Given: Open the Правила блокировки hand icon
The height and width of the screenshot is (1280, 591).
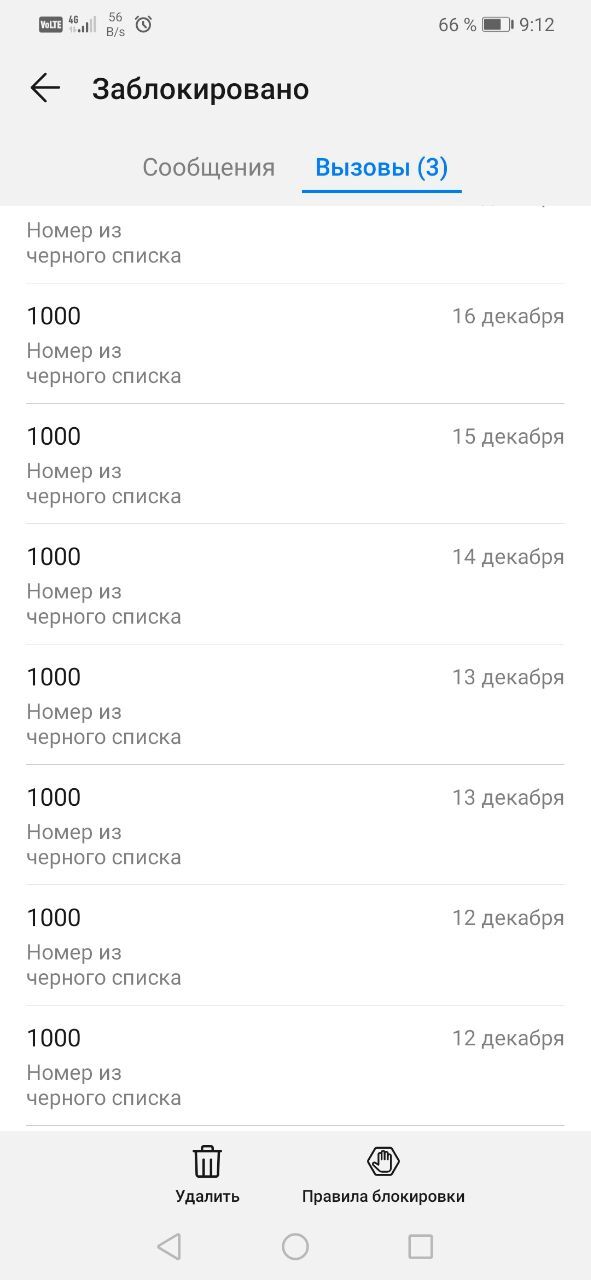Looking at the screenshot, I should pyautogui.click(x=382, y=1162).
